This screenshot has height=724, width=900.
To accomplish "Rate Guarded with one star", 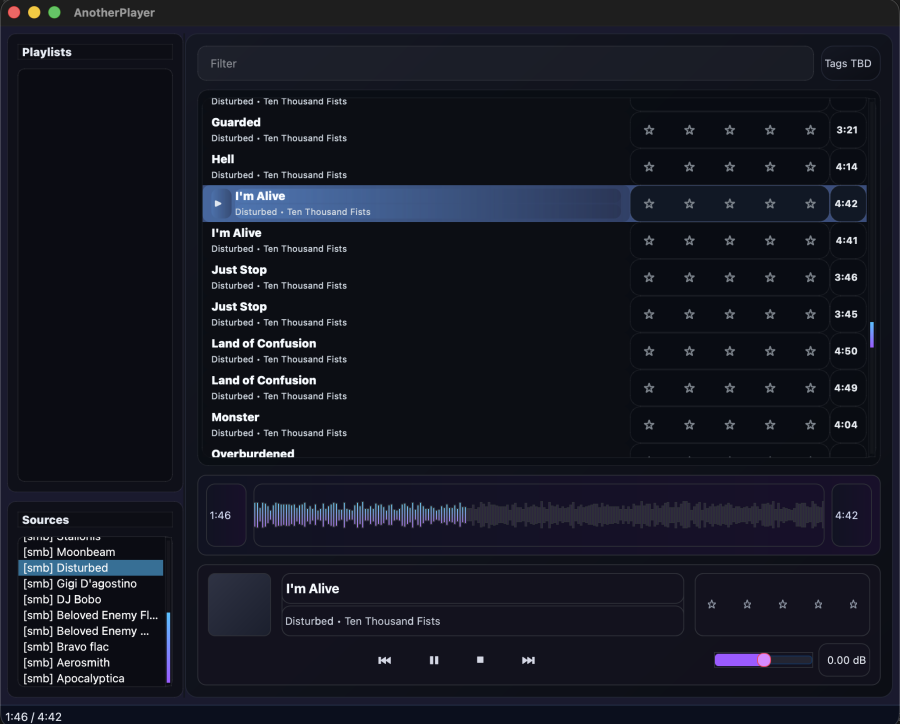I will pyautogui.click(x=649, y=130).
